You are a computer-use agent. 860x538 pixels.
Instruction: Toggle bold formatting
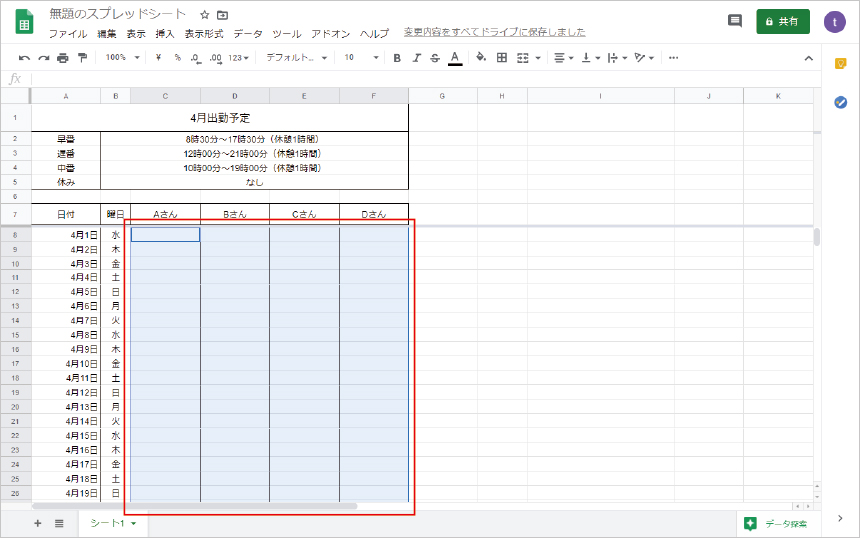pos(397,58)
